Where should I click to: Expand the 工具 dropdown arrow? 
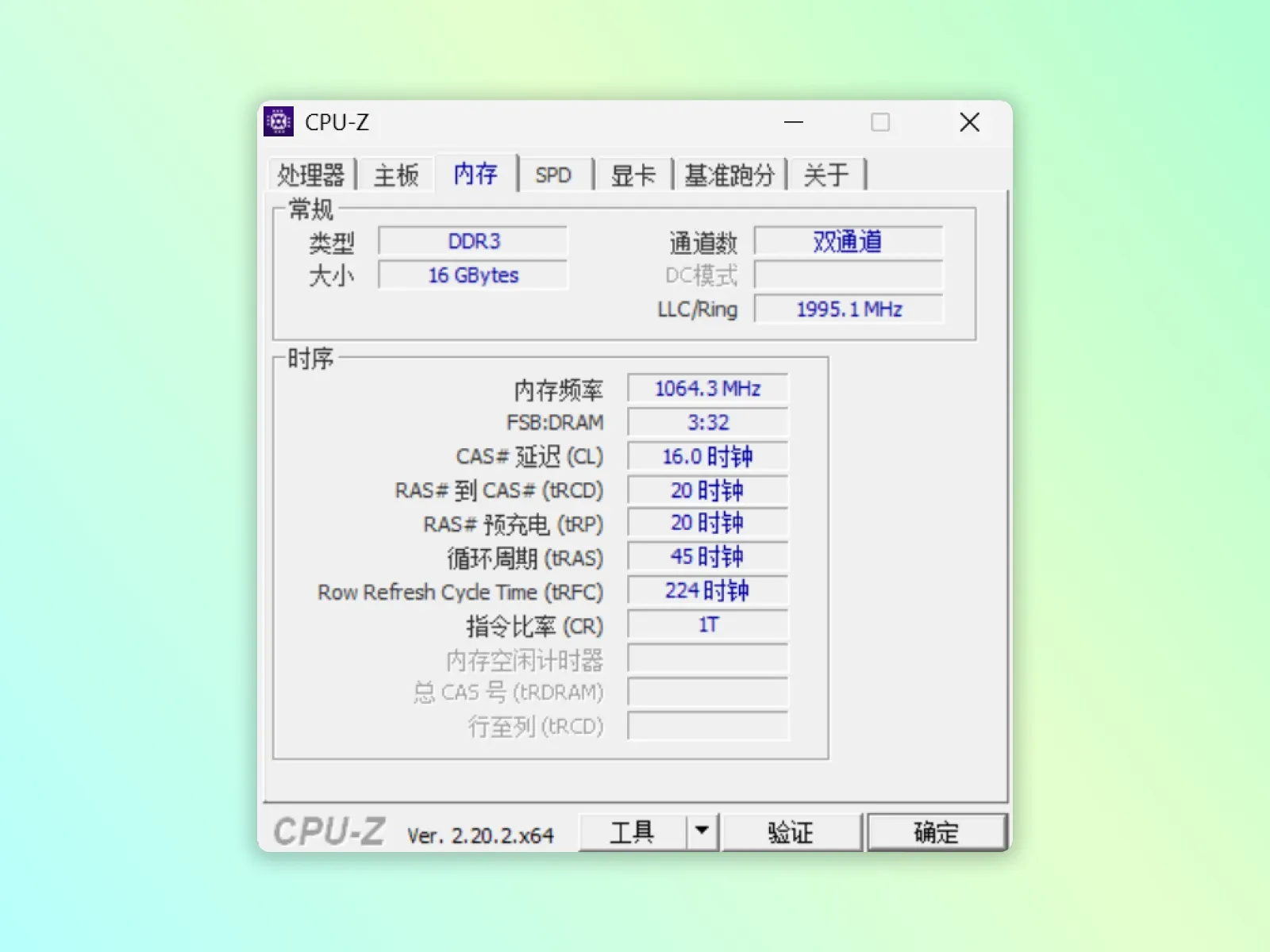click(702, 832)
